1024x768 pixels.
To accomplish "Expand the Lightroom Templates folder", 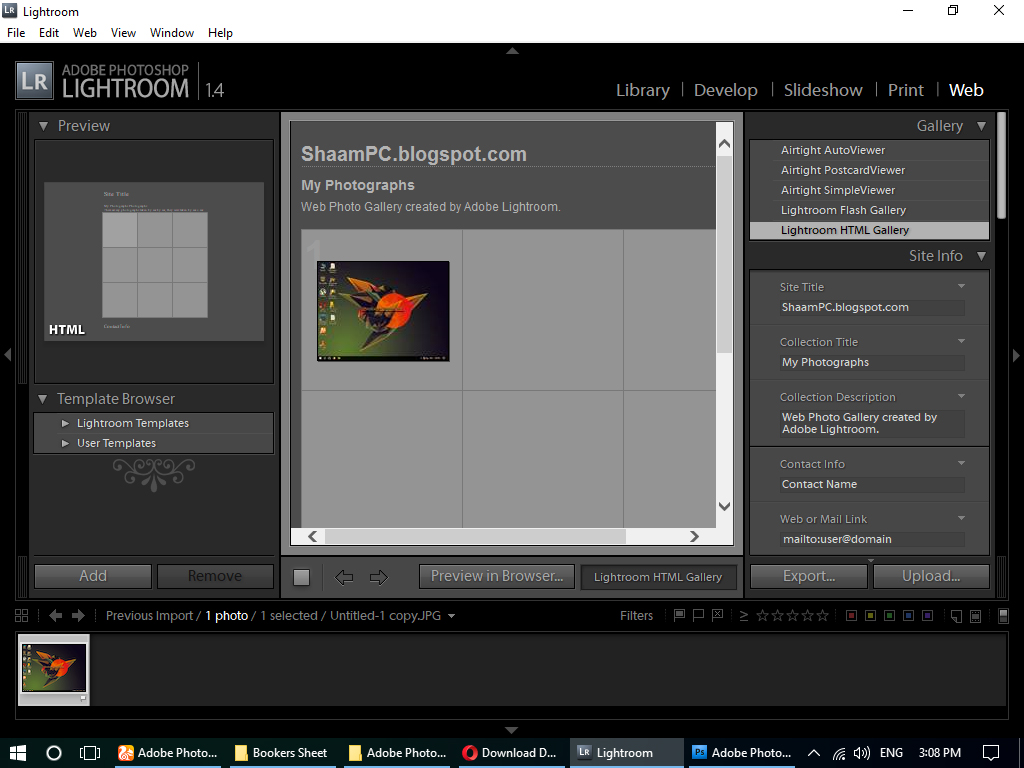I will [65, 423].
